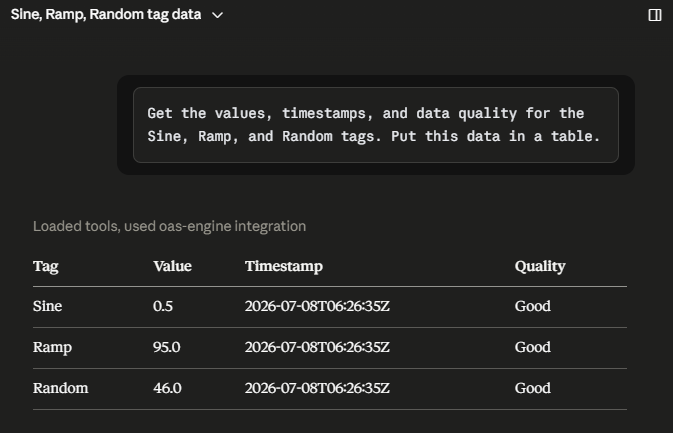Click the 'Value' column header
Viewport: 673px width, 433px height.
click(172, 266)
